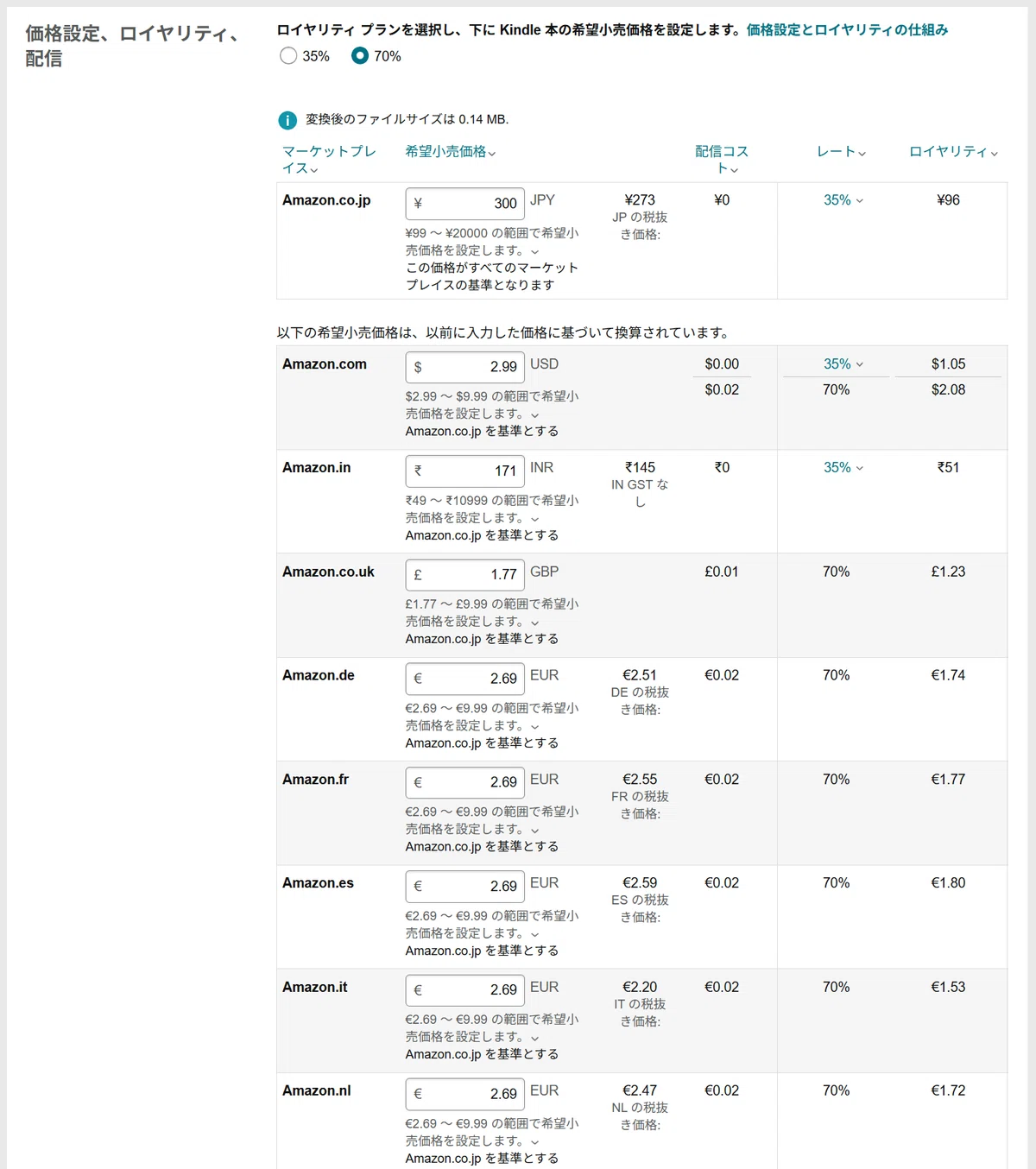Click the €1.74 royalty for Amazon.de
Screen dimensions: 1036x1169
pos(948,675)
